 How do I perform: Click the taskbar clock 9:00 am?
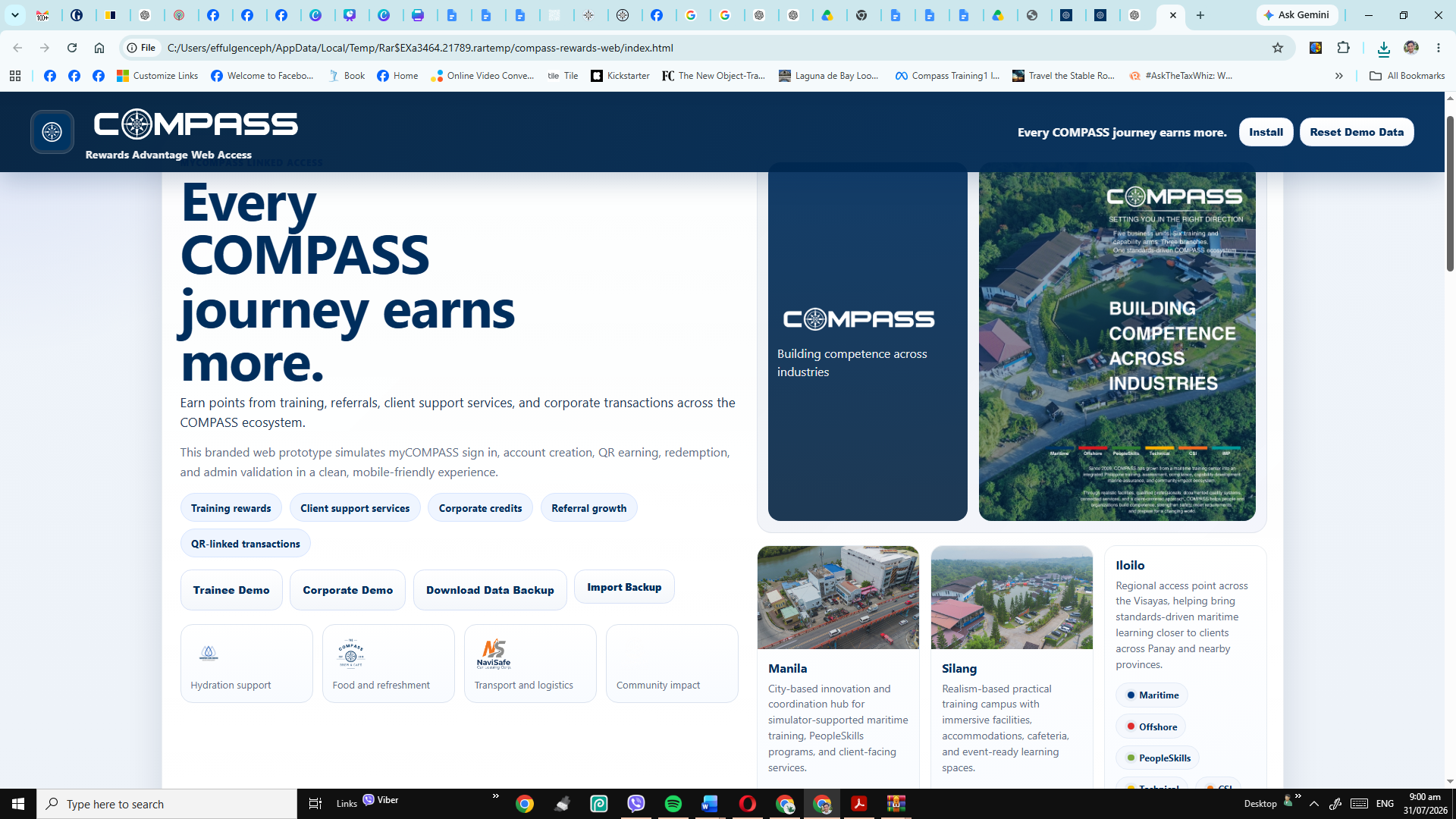pos(1425,804)
